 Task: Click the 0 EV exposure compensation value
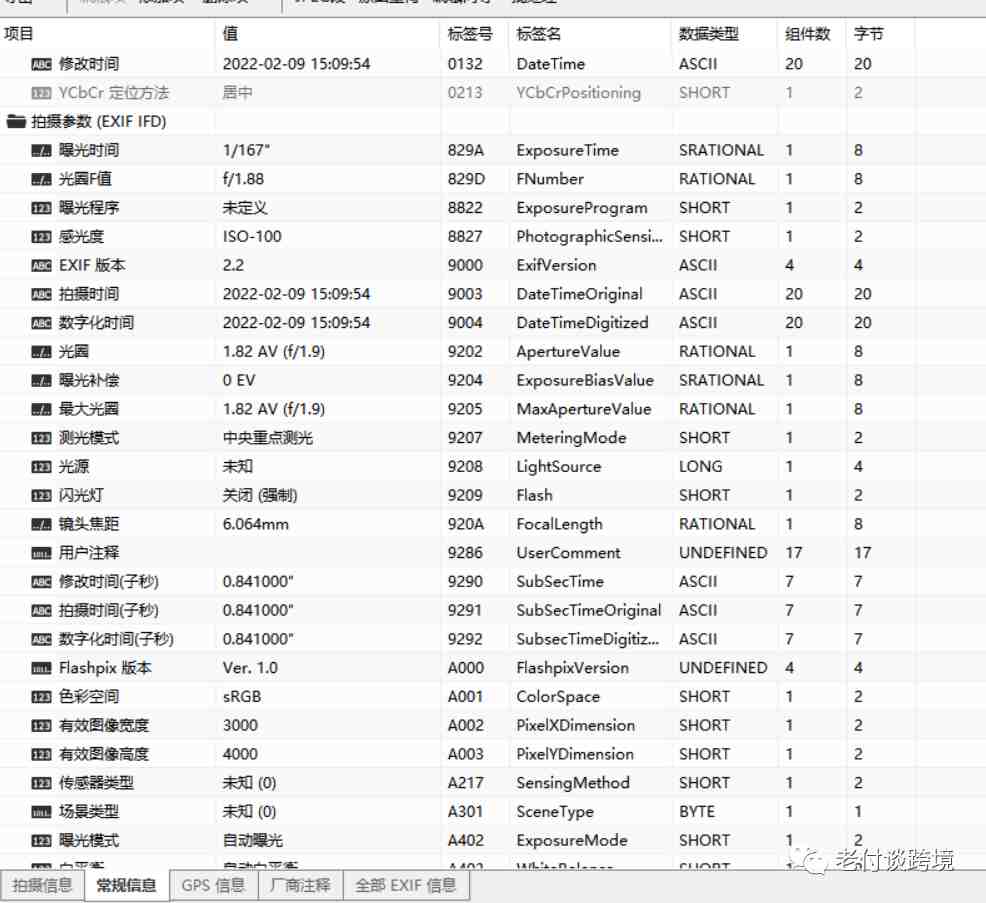pos(239,380)
